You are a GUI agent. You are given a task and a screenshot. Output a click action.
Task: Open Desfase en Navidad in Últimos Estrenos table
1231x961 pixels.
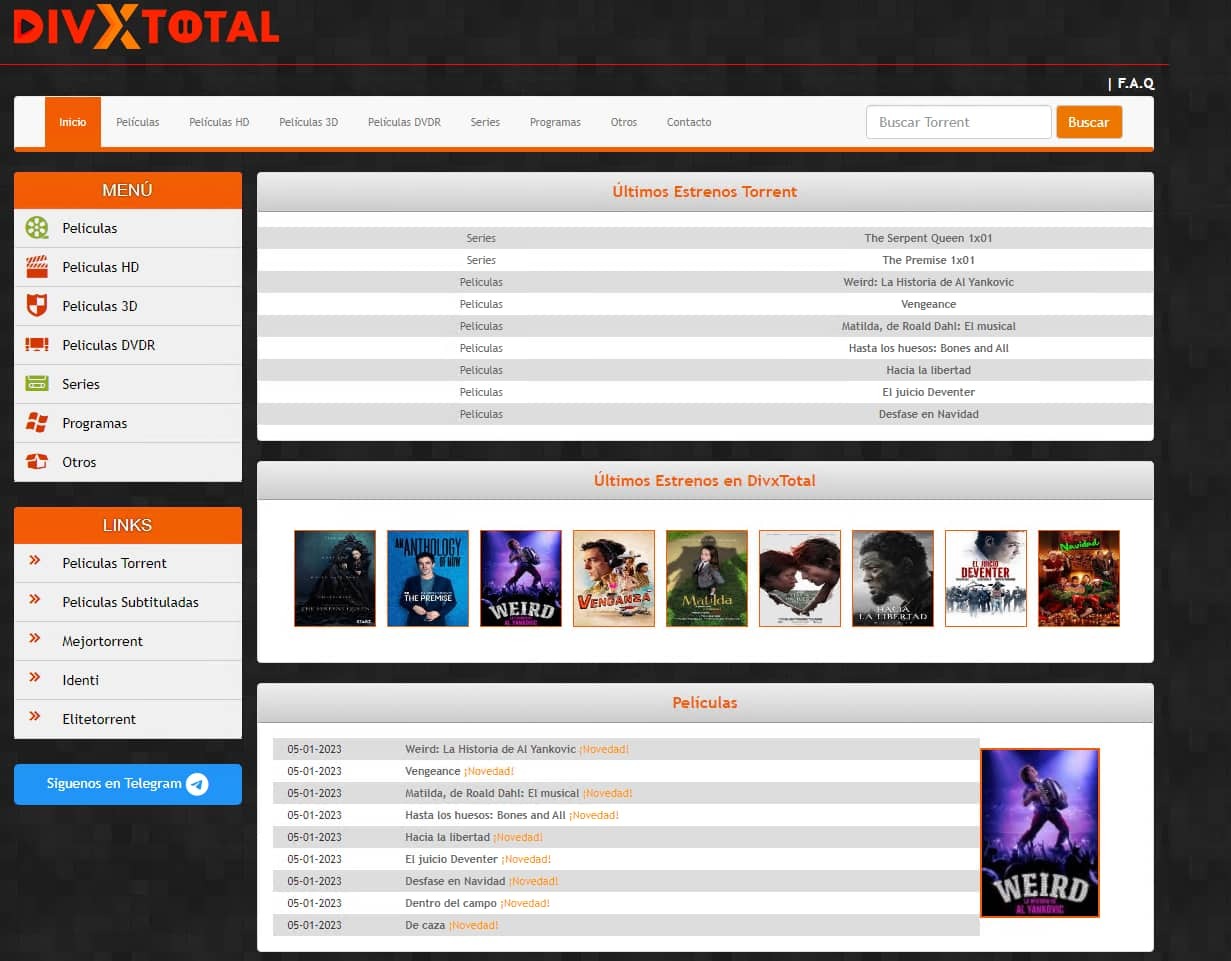click(928, 414)
